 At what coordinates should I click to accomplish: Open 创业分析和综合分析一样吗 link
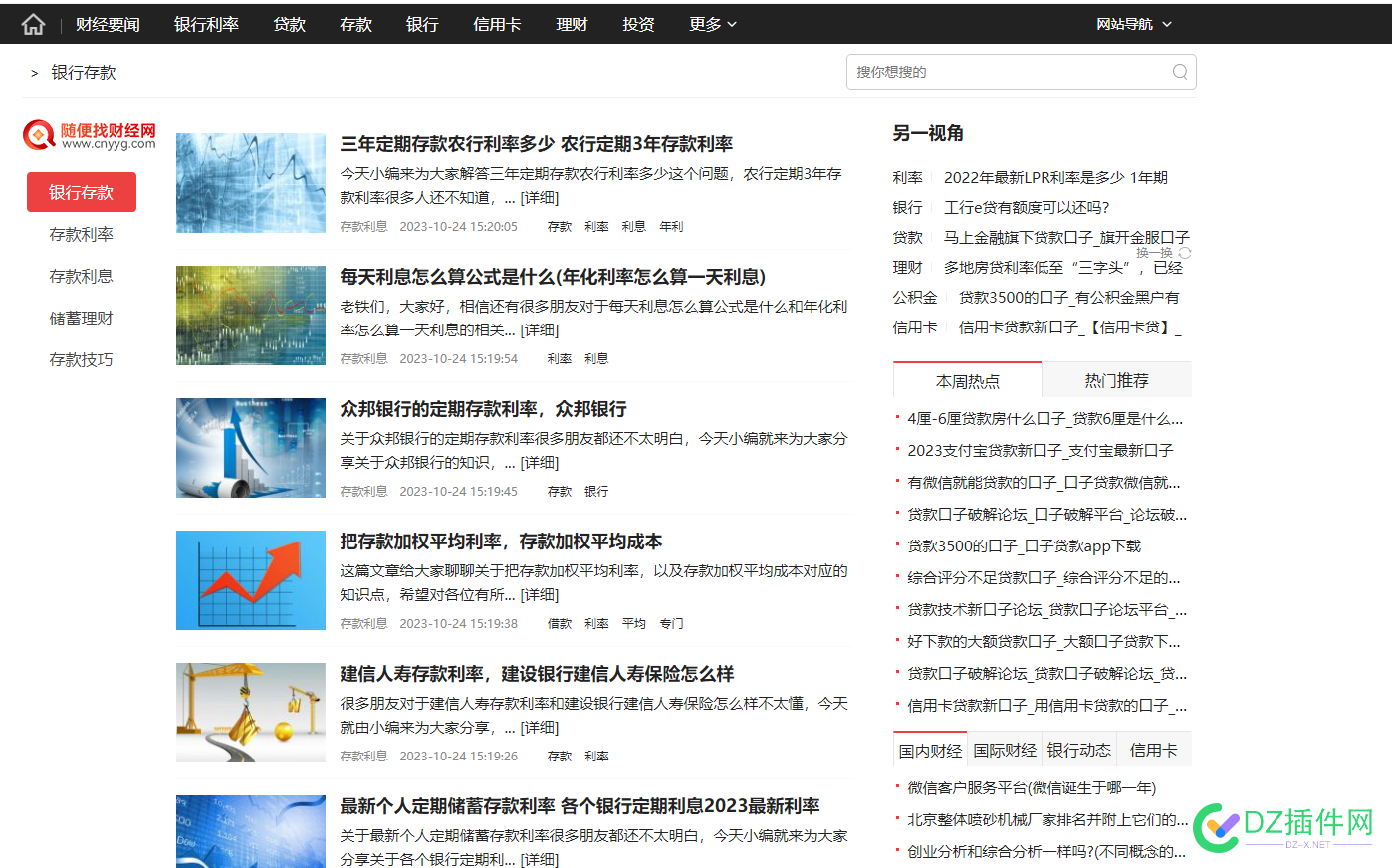1046,852
